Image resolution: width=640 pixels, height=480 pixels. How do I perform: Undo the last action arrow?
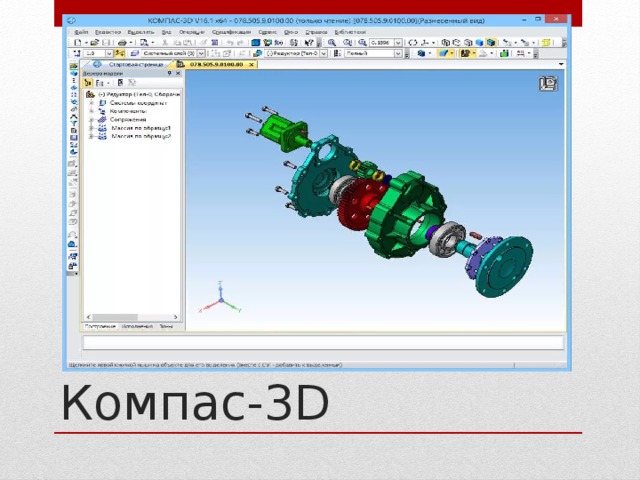pos(230,42)
